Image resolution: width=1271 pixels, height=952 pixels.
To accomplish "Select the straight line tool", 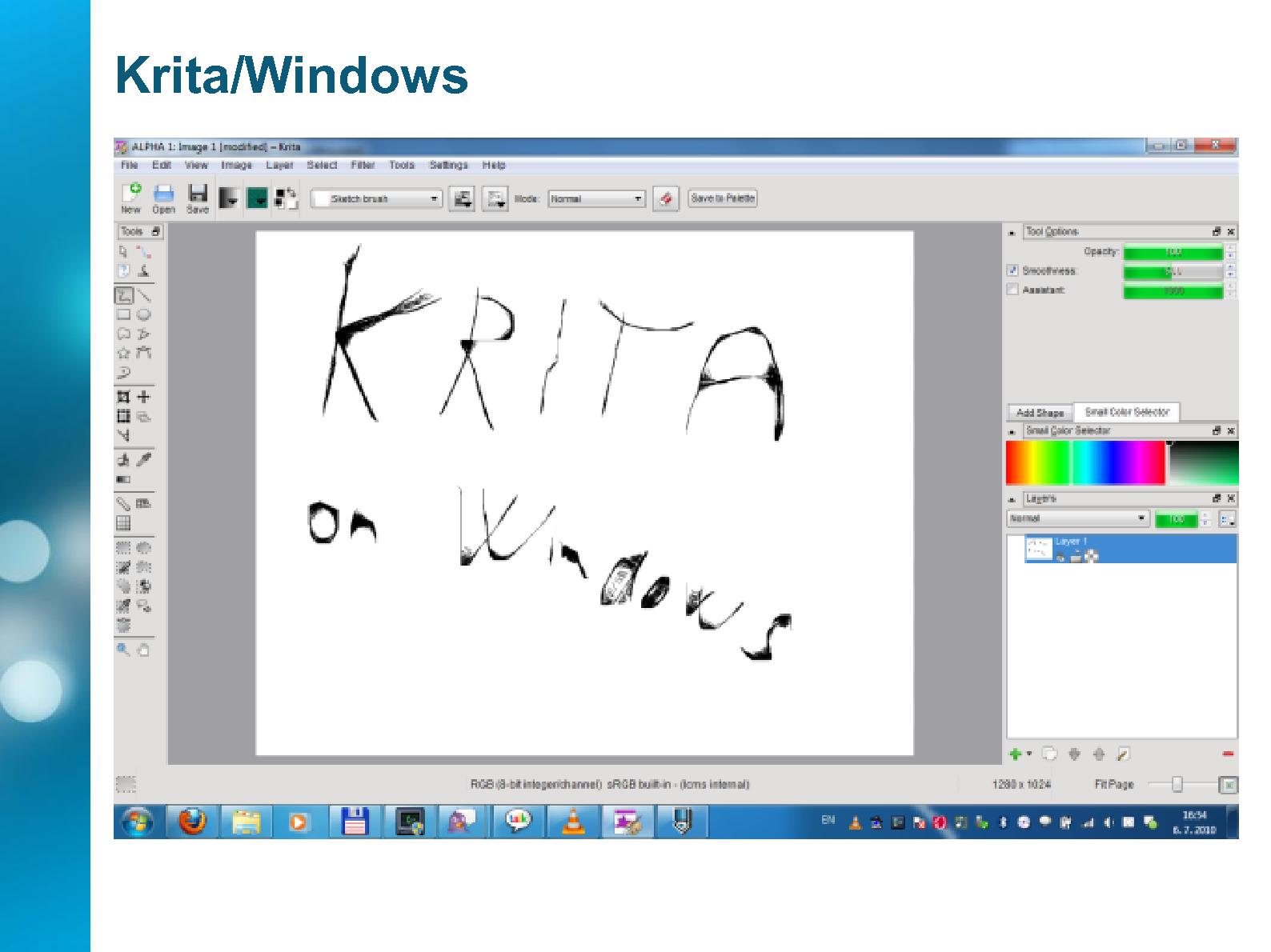I will pos(143,295).
